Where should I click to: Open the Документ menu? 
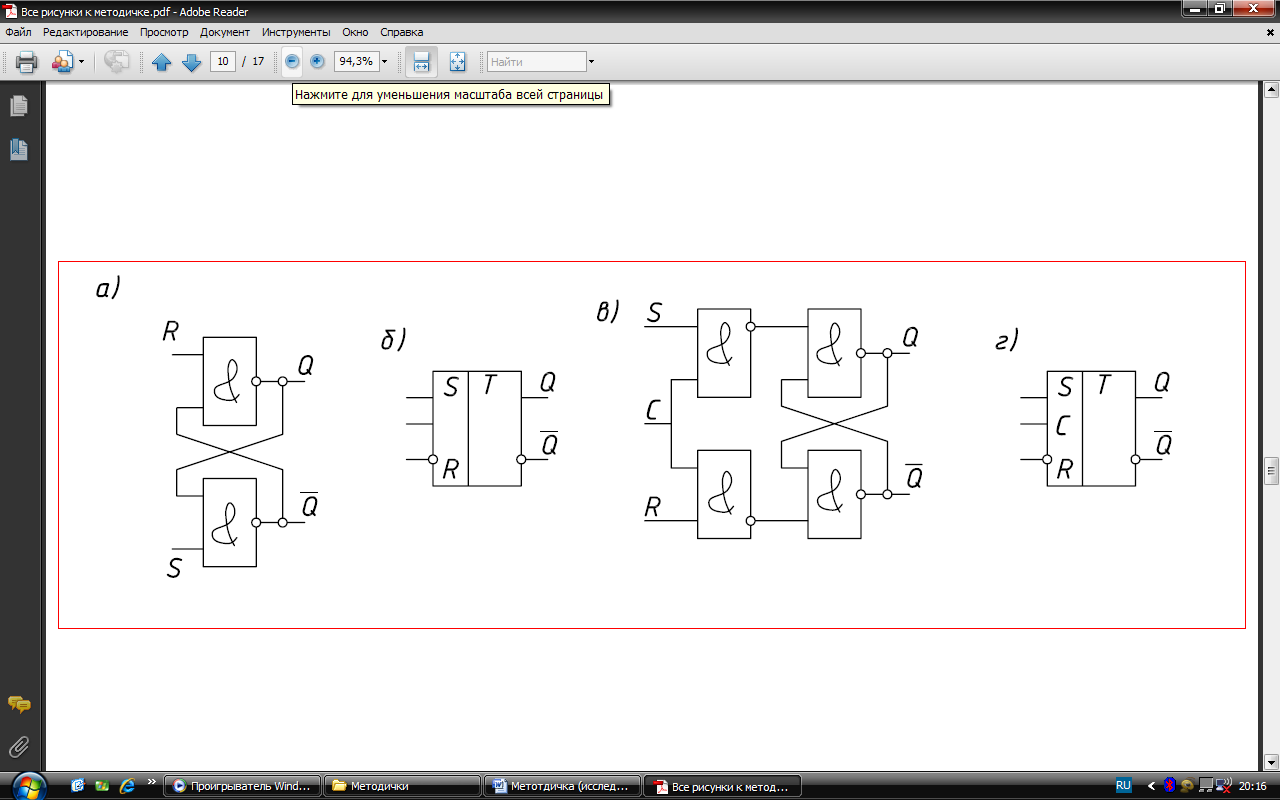coord(225,32)
